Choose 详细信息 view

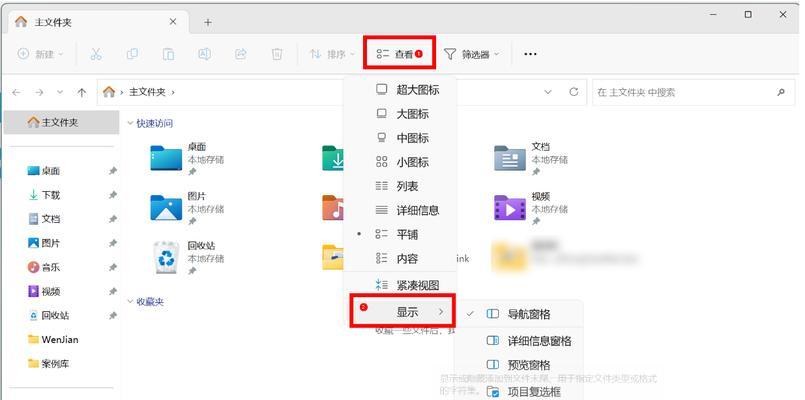point(400,211)
